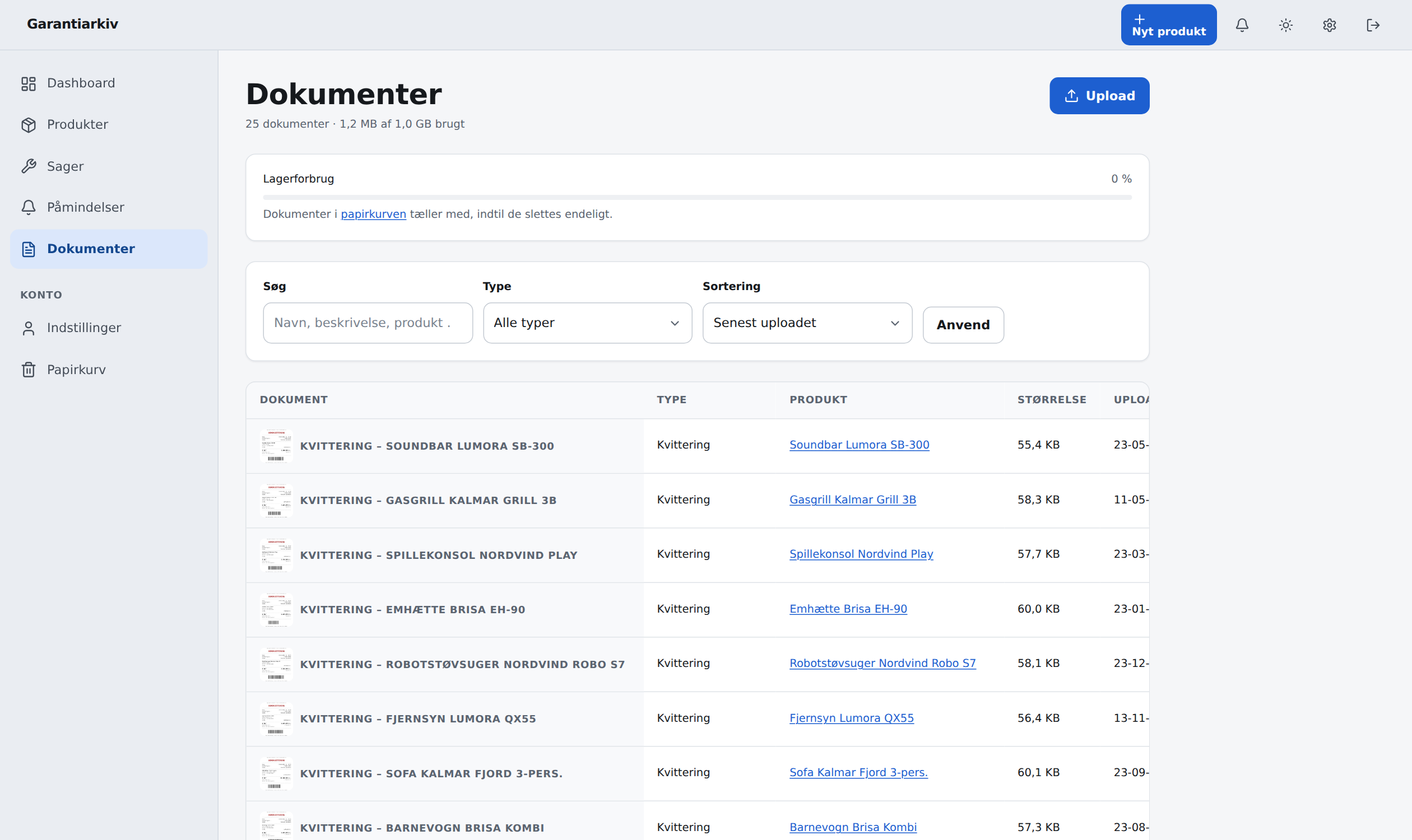Click the Lagerforbrug progress bar
The width and height of the screenshot is (1412, 840).
pyautogui.click(x=697, y=197)
